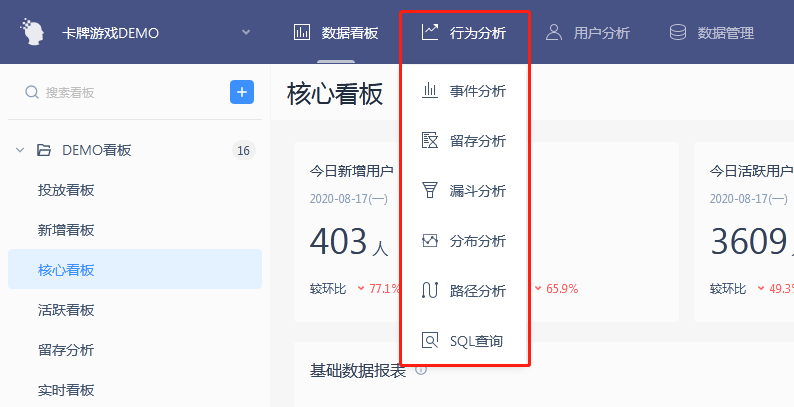Image resolution: width=794 pixels, height=407 pixels.
Task: Open 新增看板 from the sidebar list
Action: point(66,230)
